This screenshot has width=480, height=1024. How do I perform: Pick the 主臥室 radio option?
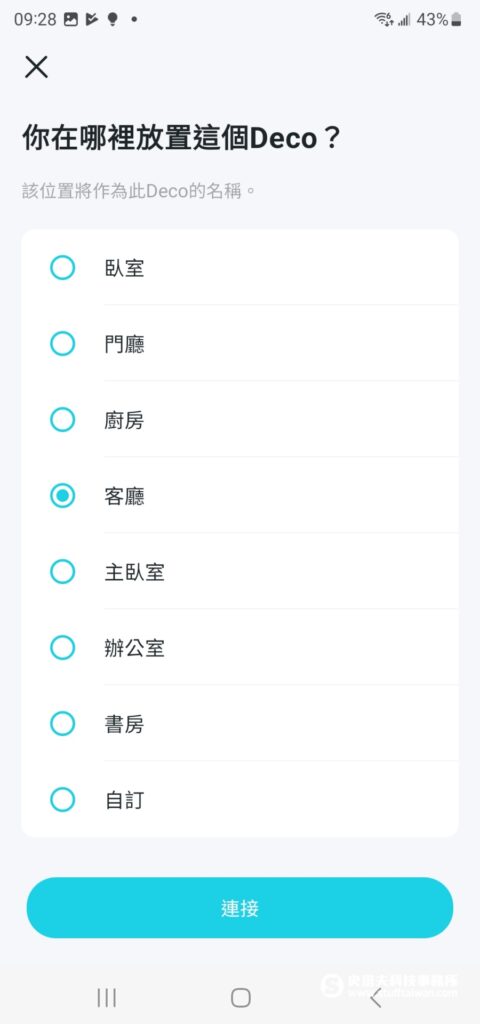coord(63,572)
